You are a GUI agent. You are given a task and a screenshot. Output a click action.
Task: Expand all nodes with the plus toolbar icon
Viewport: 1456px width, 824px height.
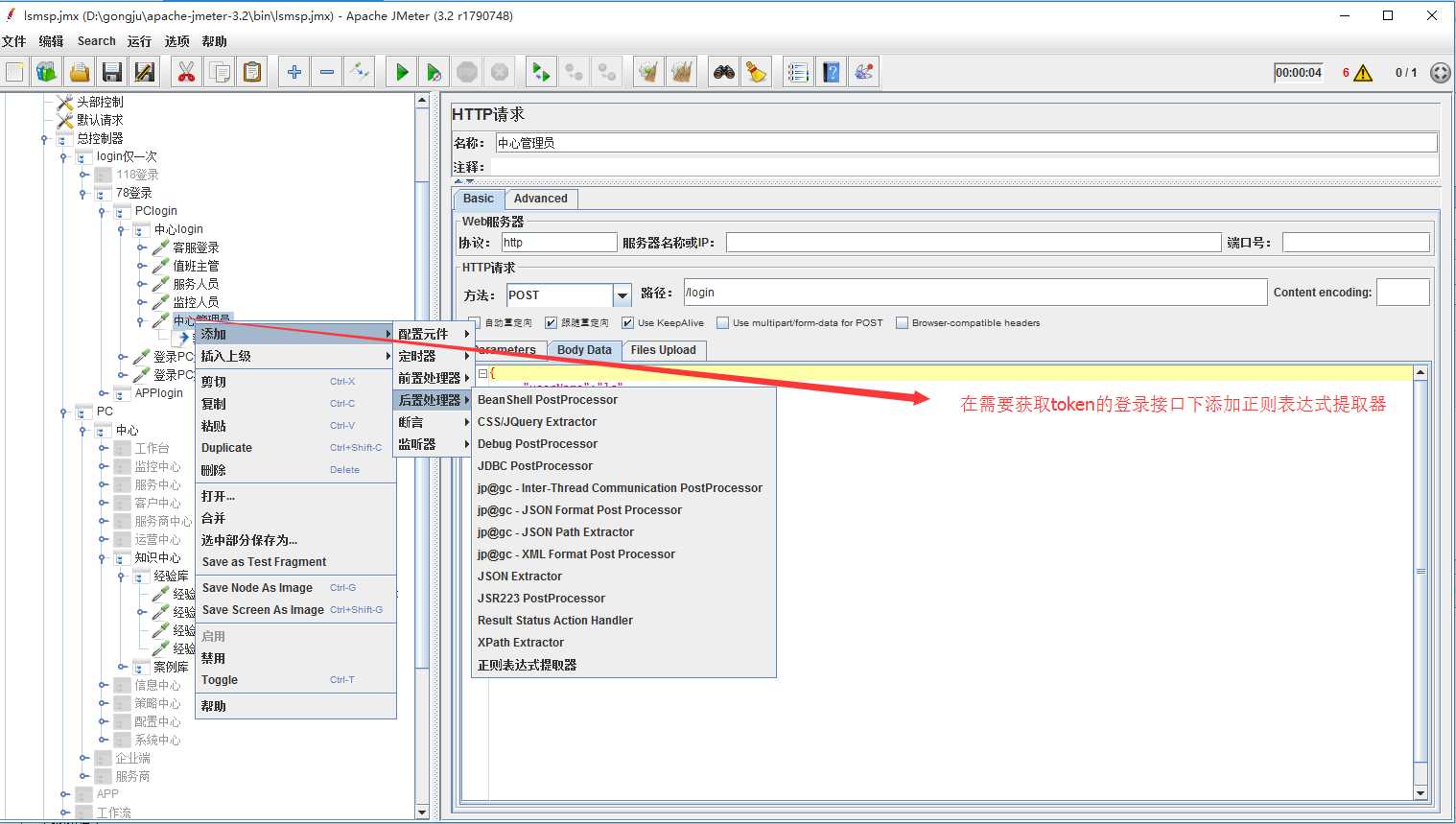pos(294,72)
